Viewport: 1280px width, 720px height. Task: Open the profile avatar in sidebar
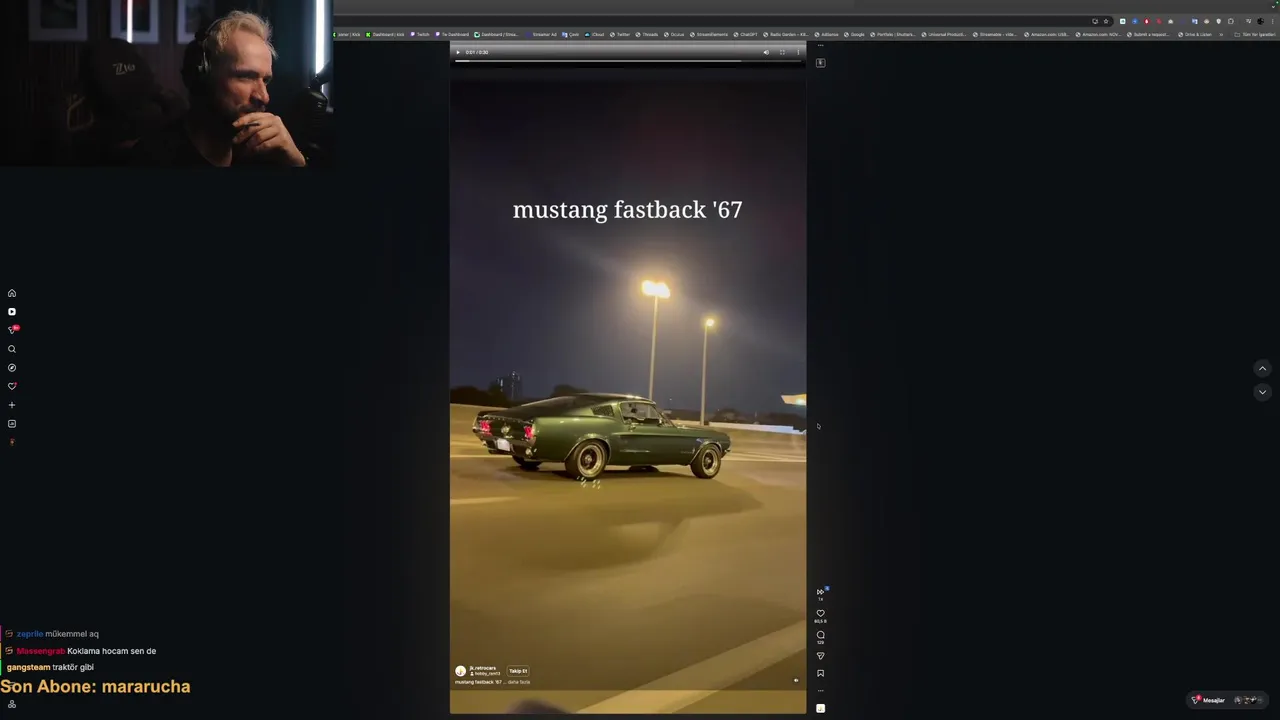point(12,442)
